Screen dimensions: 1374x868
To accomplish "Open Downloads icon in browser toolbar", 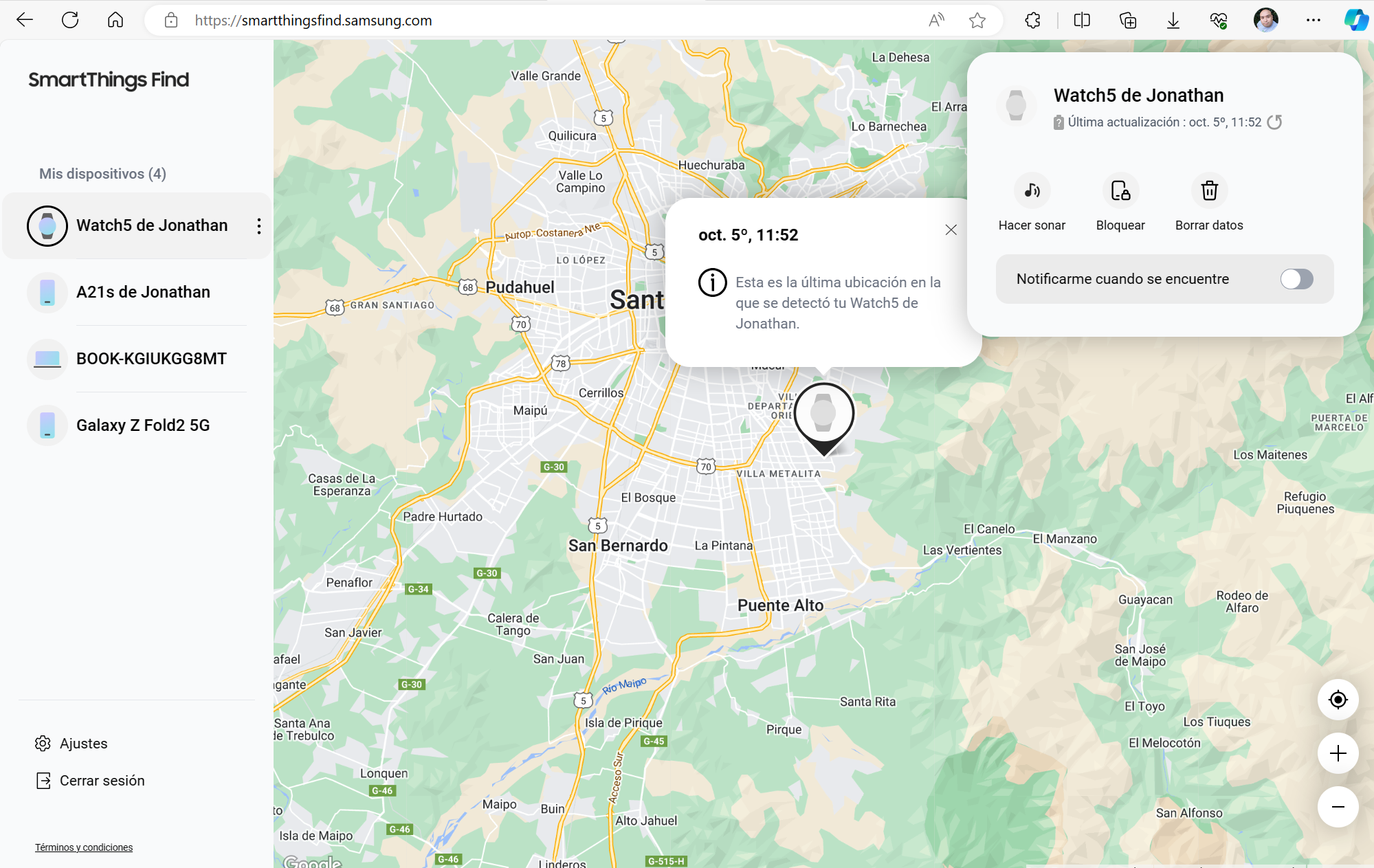I will click(1173, 21).
